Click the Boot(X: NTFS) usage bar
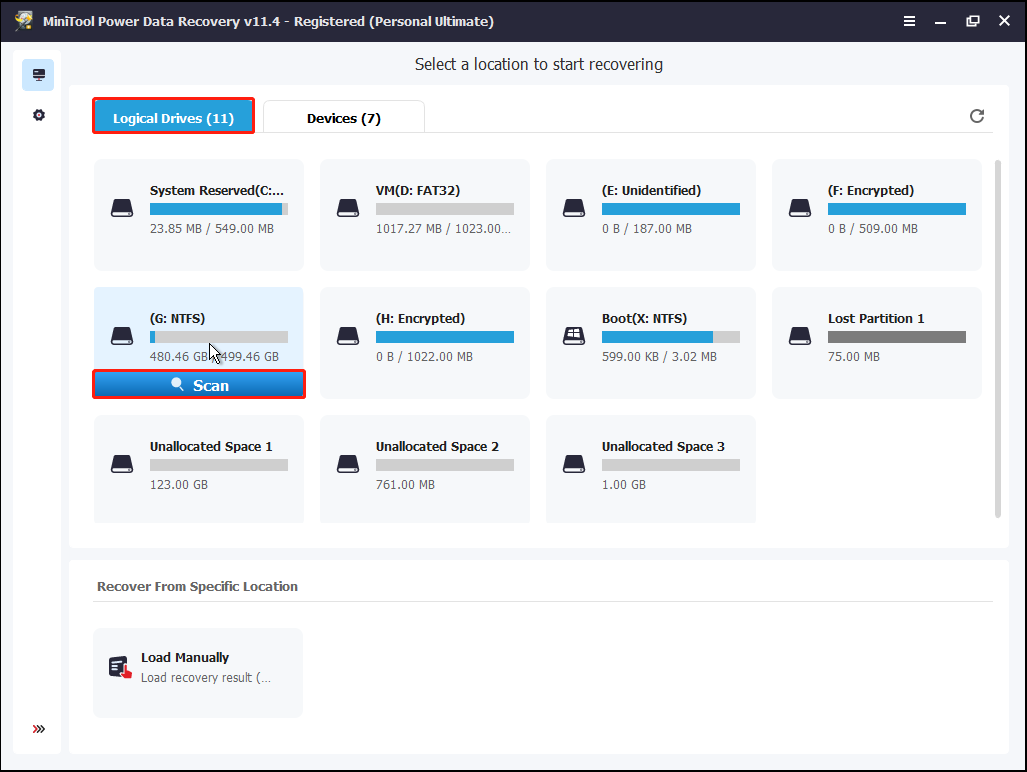 (x=671, y=337)
